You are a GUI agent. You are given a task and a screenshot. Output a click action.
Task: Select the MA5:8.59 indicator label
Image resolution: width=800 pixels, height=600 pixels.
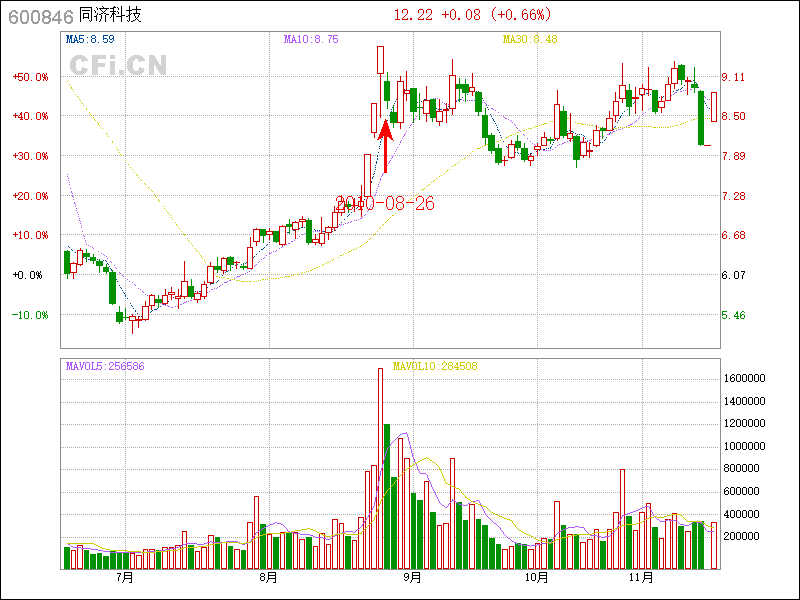pos(90,39)
